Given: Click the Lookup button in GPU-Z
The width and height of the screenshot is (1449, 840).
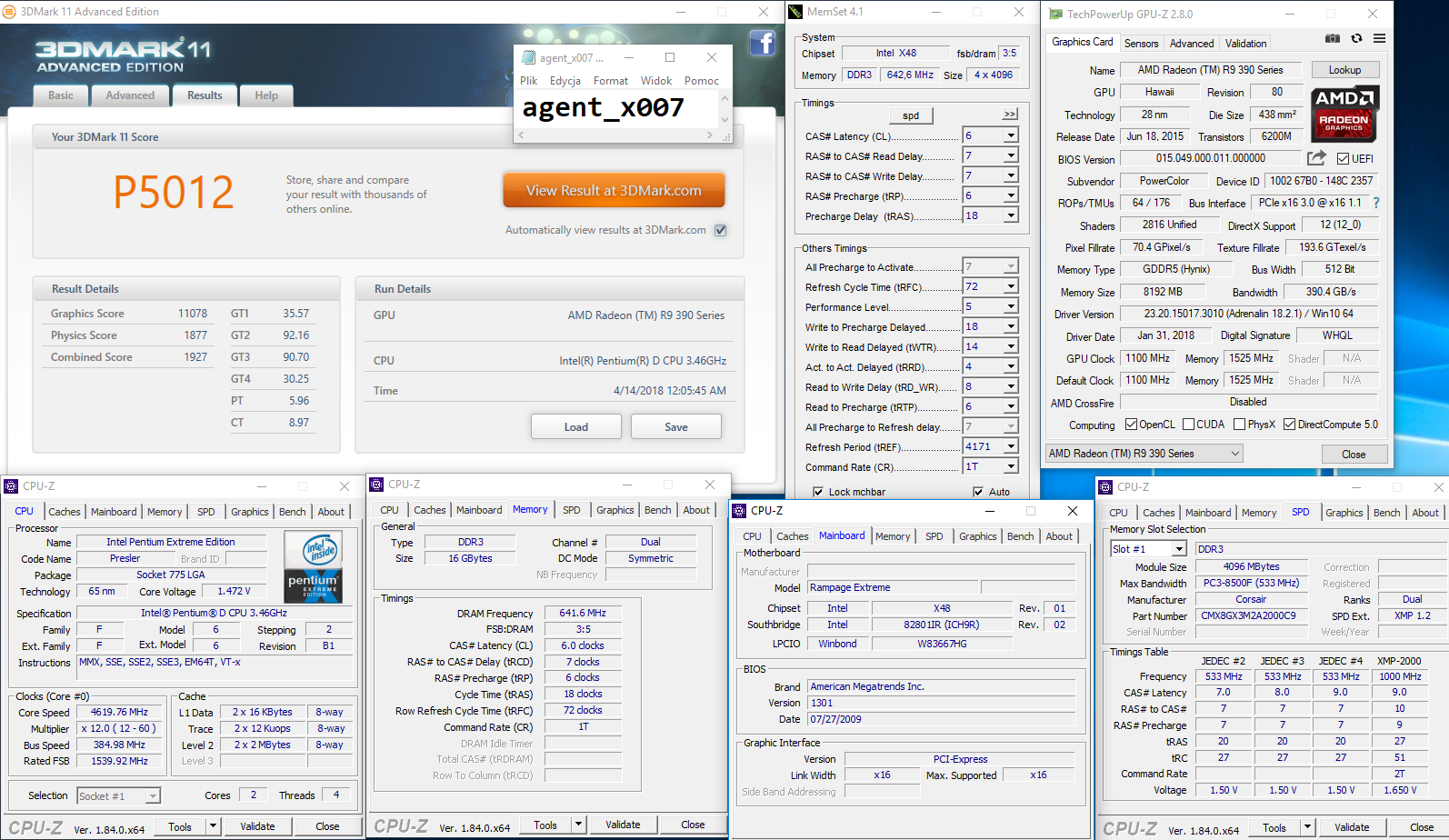Looking at the screenshot, I should [1344, 70].
